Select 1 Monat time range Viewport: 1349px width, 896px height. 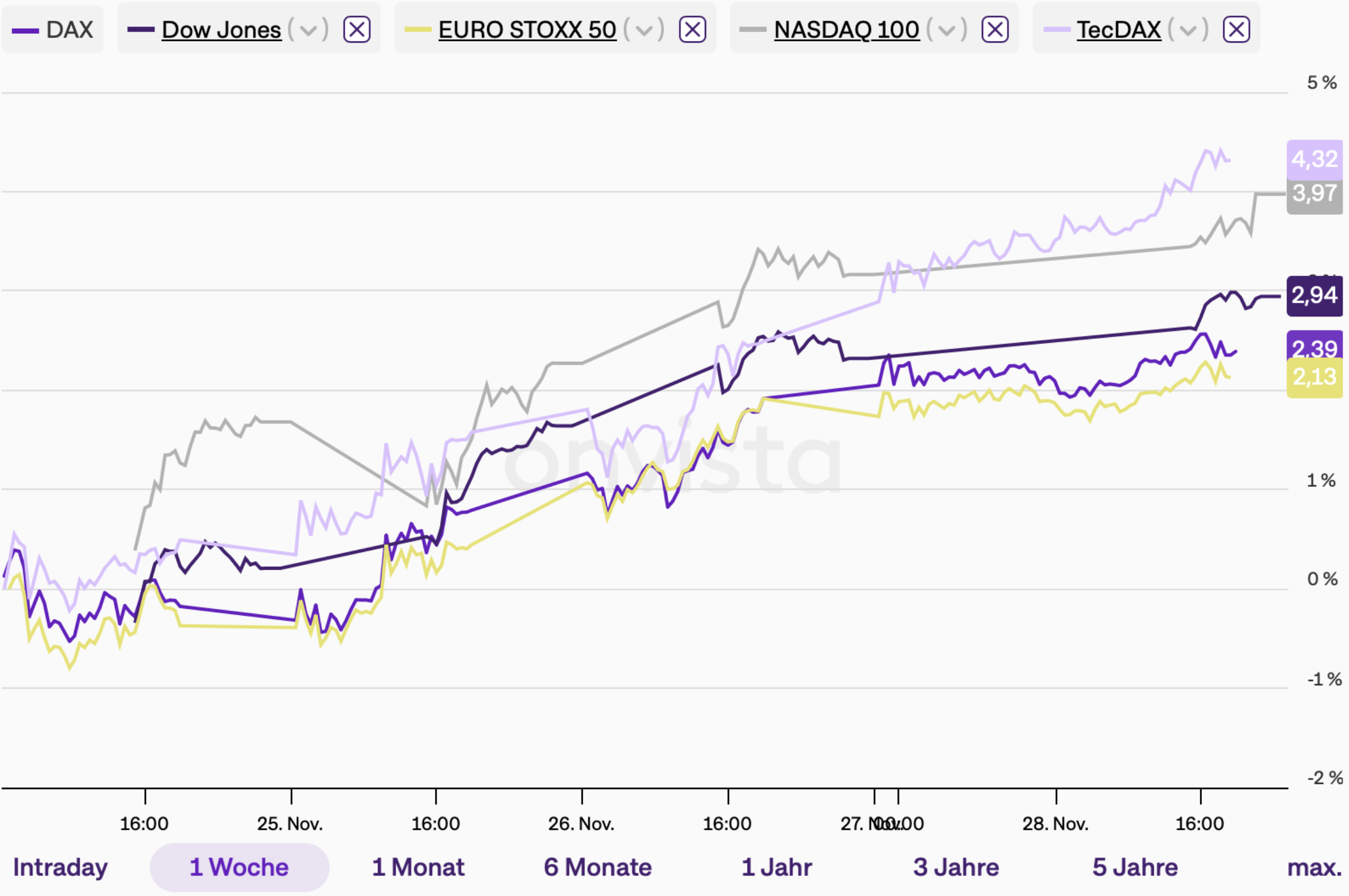coord(418,867)
